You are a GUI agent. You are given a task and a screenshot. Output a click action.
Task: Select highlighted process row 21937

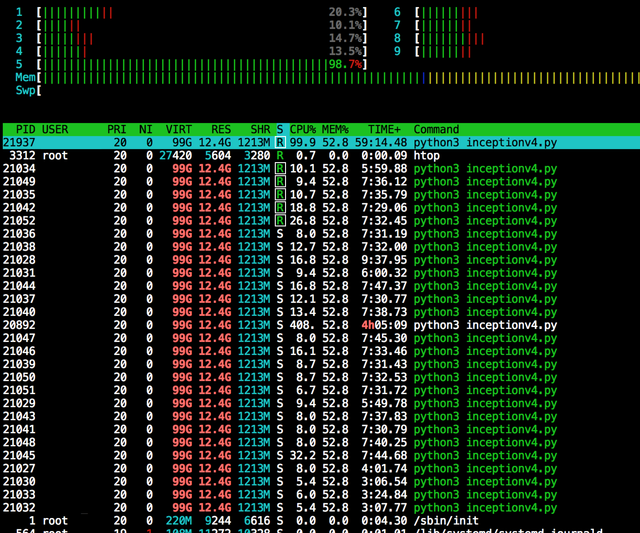click(x=320, y=142)
